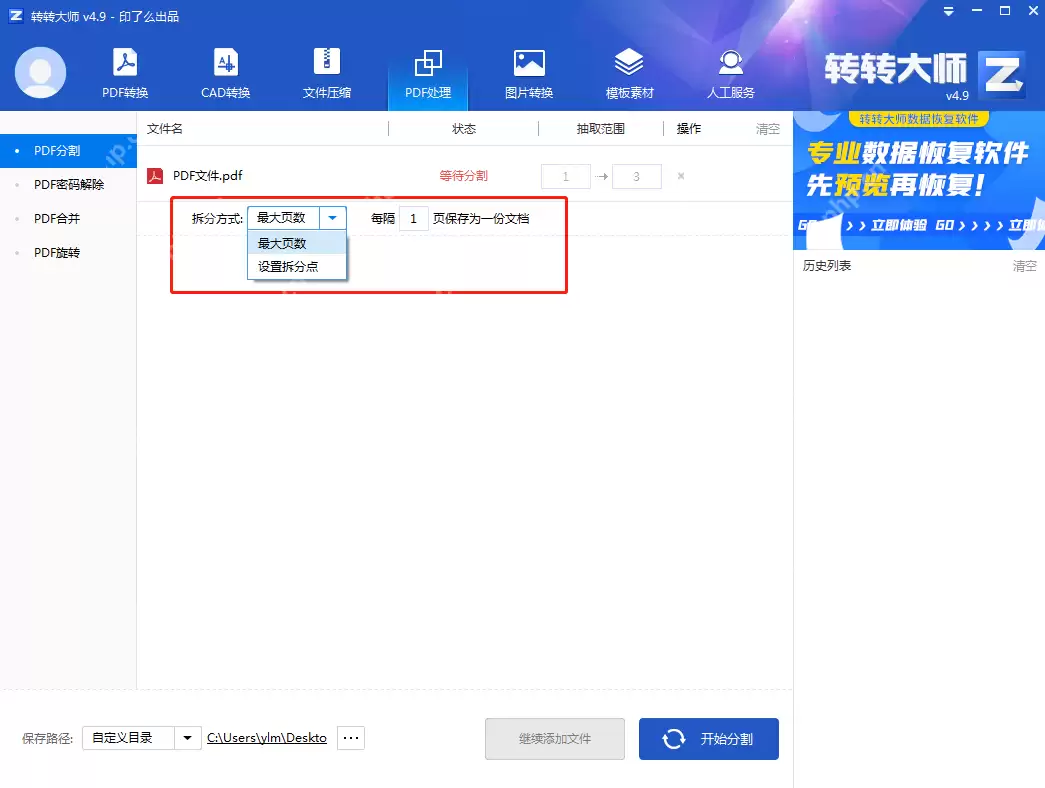1045x788 pixels.
Task: Click the start page number field
Action: click(x=565, y=176)
